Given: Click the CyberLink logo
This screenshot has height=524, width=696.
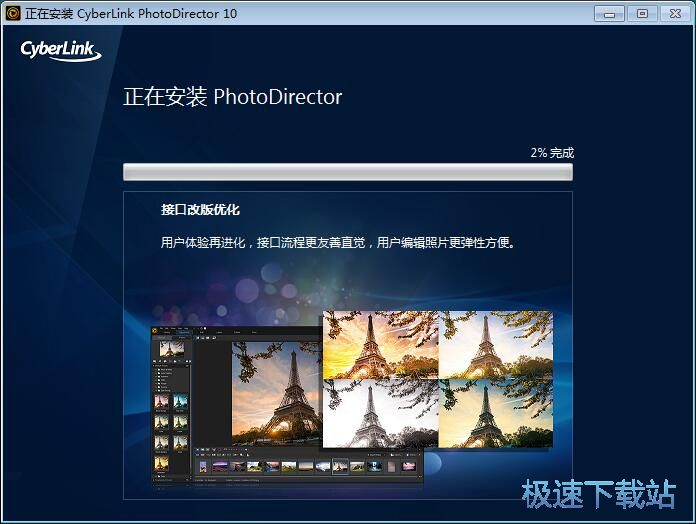Looking at the screenshot, I should coord(61,51).
